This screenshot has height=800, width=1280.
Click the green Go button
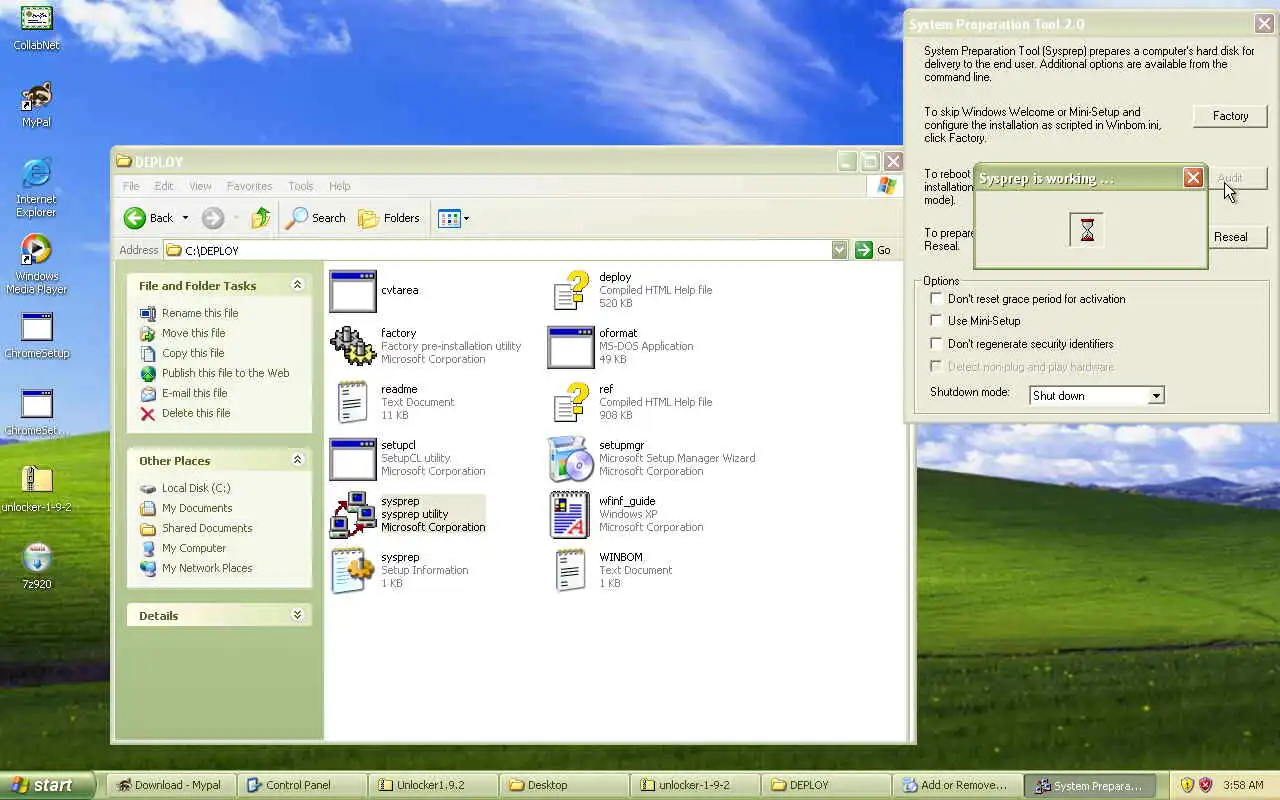873,250
